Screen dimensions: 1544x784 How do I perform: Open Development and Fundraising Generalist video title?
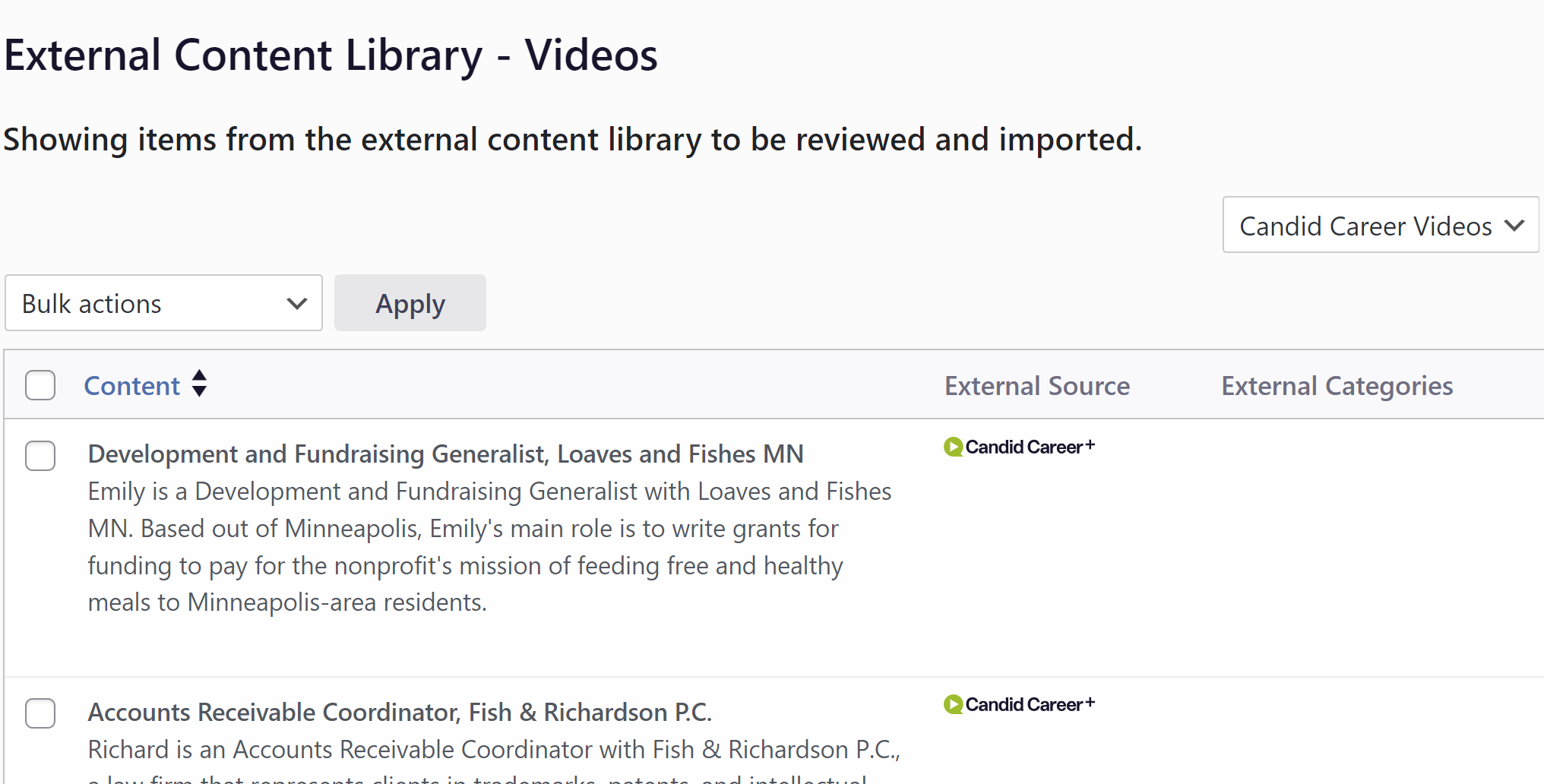point(445,454)
